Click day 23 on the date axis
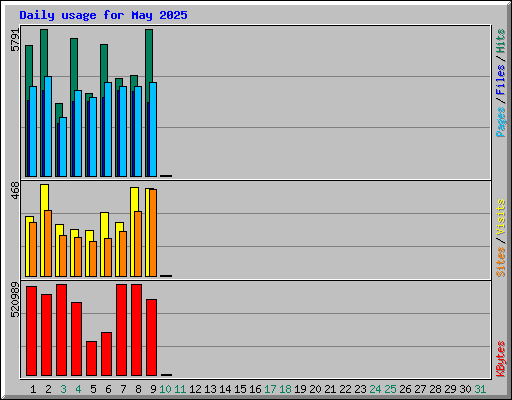 (360, 389)
